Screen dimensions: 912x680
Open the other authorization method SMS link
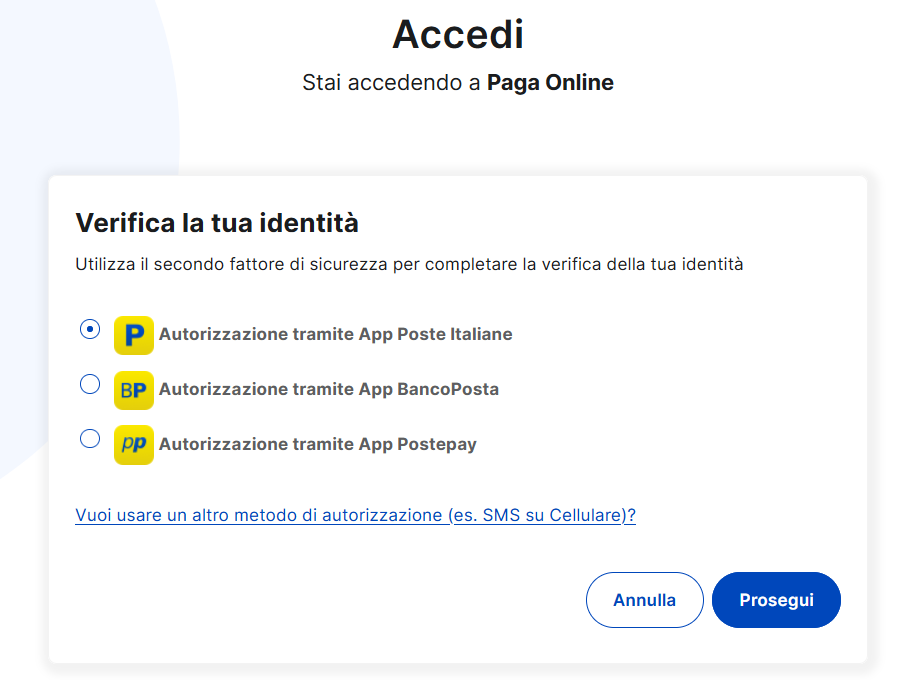click(355, 515)
